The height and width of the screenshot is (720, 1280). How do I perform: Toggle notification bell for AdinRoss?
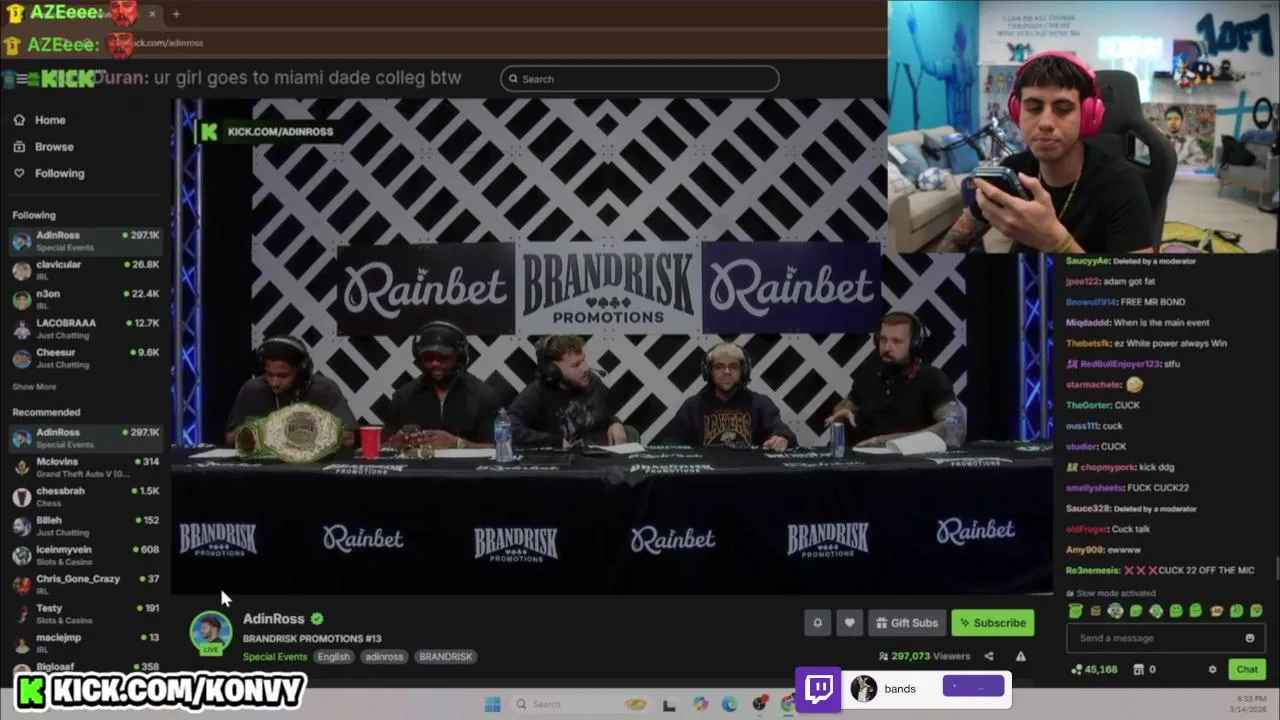pyautogui.click(x=817, y=623)
